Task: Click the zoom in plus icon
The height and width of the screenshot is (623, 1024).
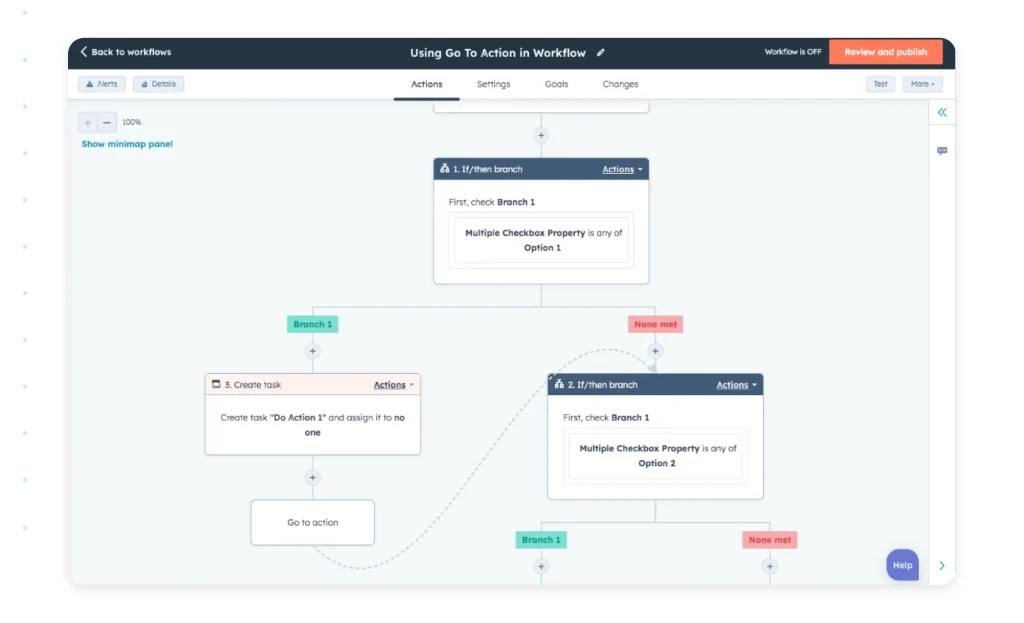Action: [x=88, y=122]
